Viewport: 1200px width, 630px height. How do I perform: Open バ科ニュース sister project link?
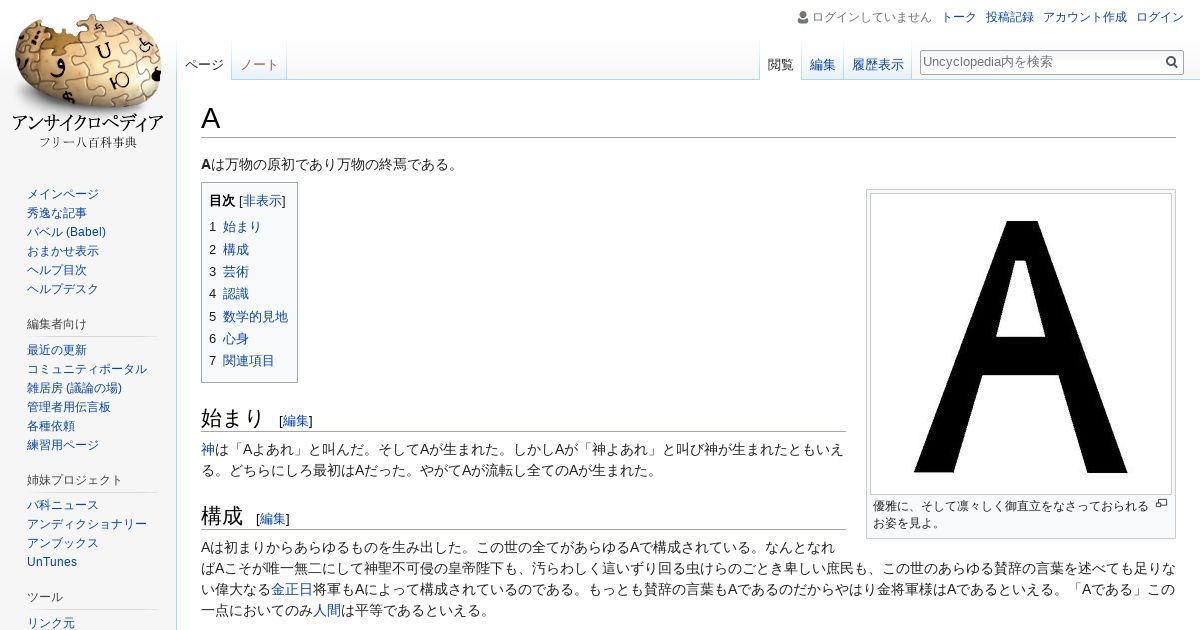tap(63, 505)
